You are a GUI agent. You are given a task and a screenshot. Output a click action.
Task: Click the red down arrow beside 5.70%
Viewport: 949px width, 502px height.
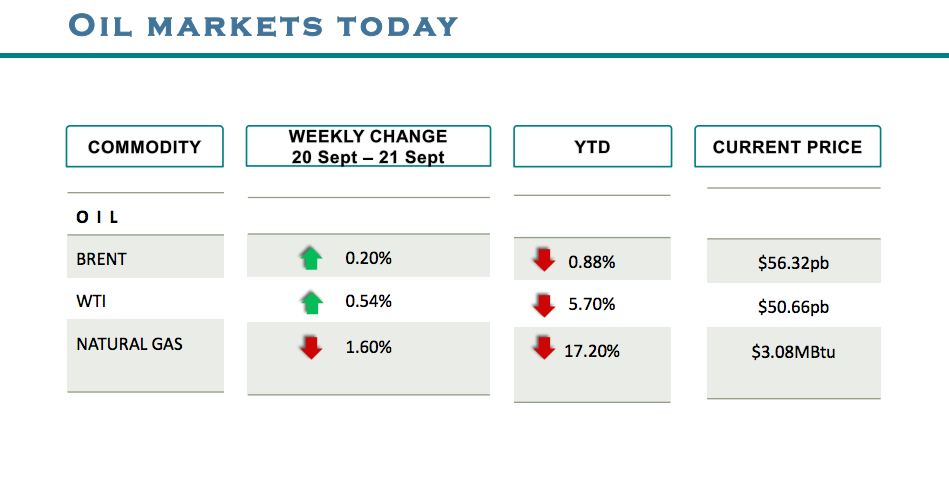click(543, 303)
